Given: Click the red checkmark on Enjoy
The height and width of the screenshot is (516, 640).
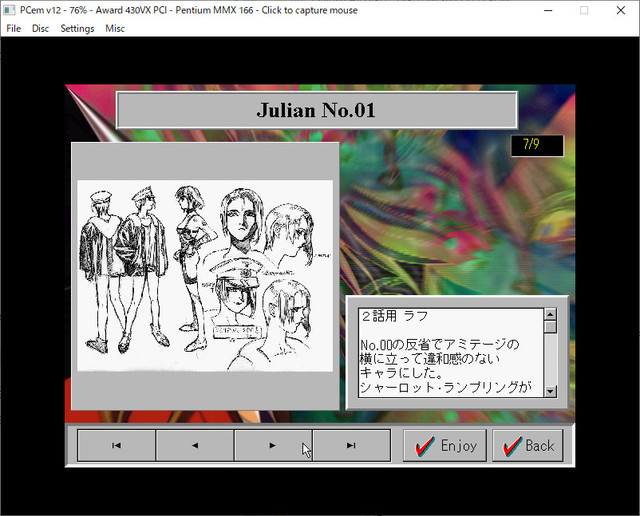Looking at the screenshot, I should (x=424, y=446).
